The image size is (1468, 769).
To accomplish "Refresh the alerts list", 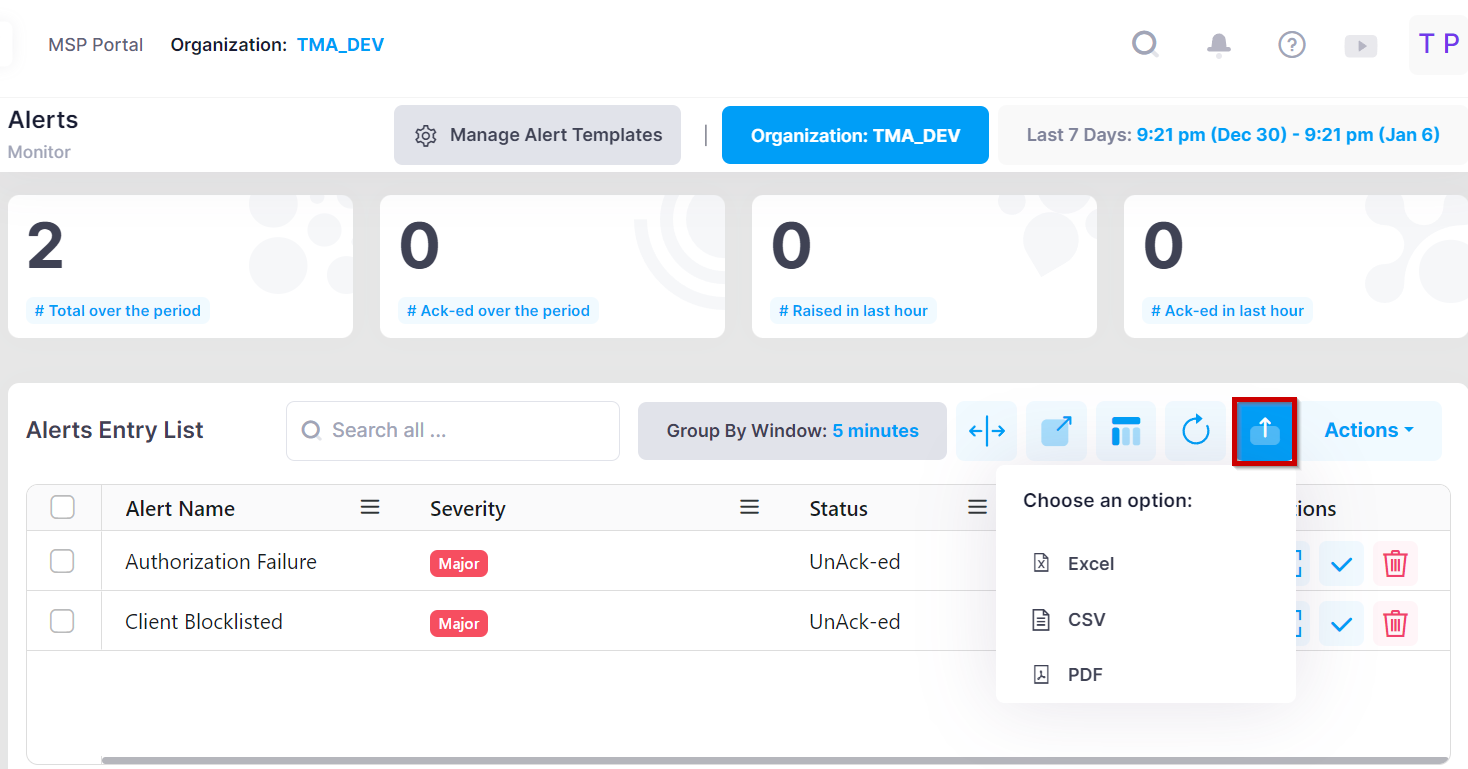I will tap(1196, 431).
